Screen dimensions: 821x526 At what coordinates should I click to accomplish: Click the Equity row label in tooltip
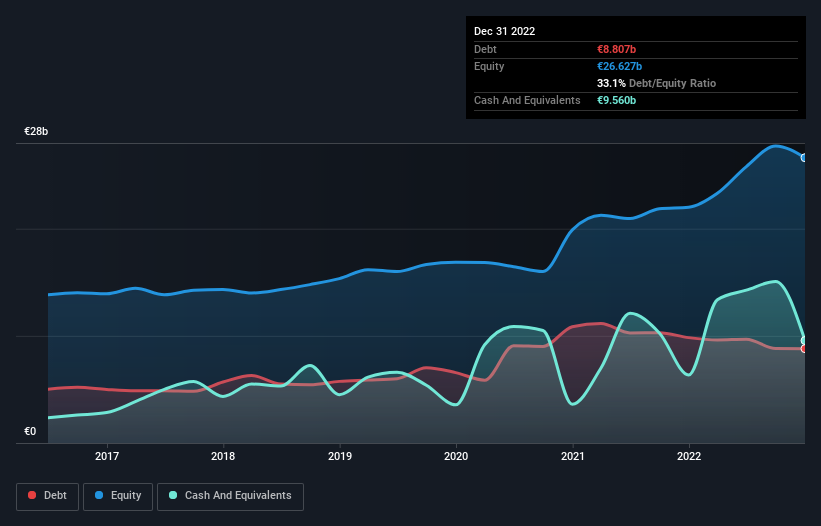point(489,66)
